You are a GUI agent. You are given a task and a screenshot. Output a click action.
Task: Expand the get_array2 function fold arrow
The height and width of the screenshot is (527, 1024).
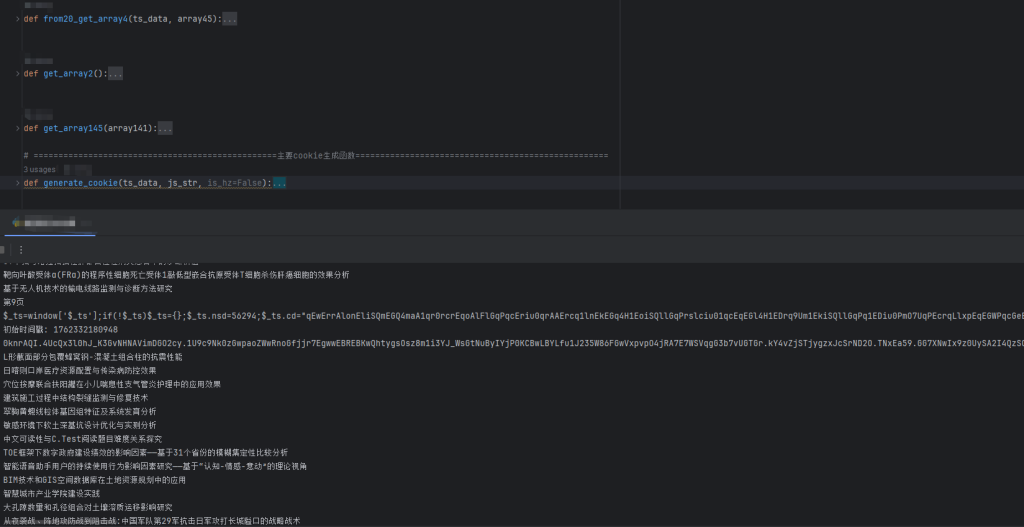[x=16, y=74]
